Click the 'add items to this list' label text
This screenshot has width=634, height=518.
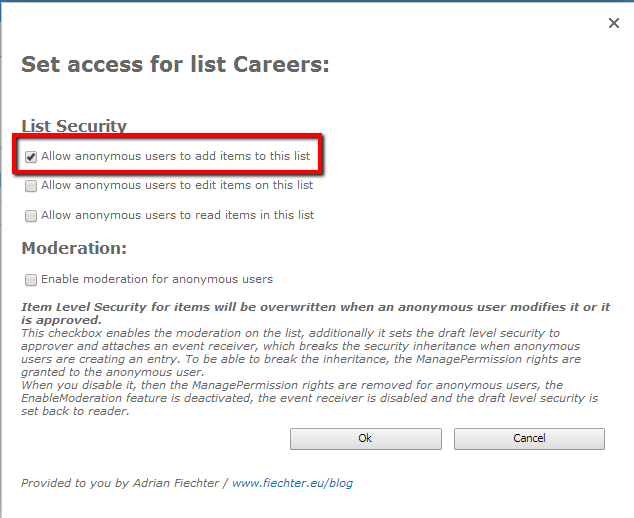pyautogui.click(x=175, y=157)
